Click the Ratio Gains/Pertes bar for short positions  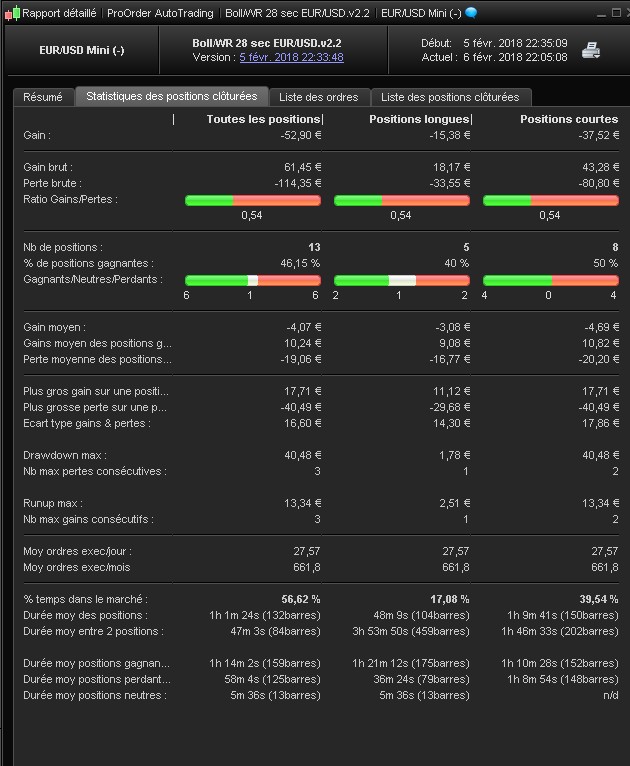coord(550,200)
